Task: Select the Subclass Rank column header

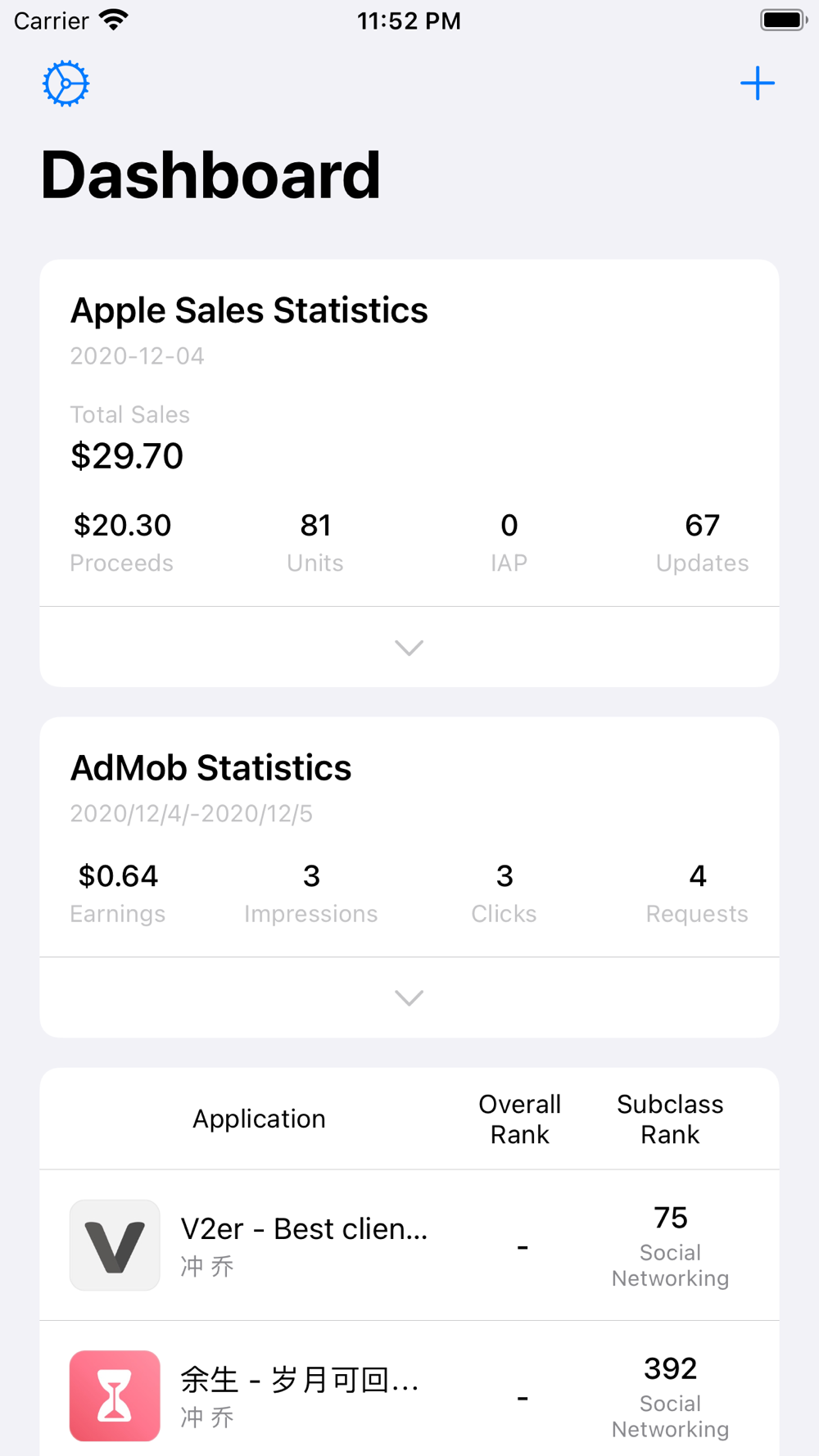Action: tap(670, 1119)
